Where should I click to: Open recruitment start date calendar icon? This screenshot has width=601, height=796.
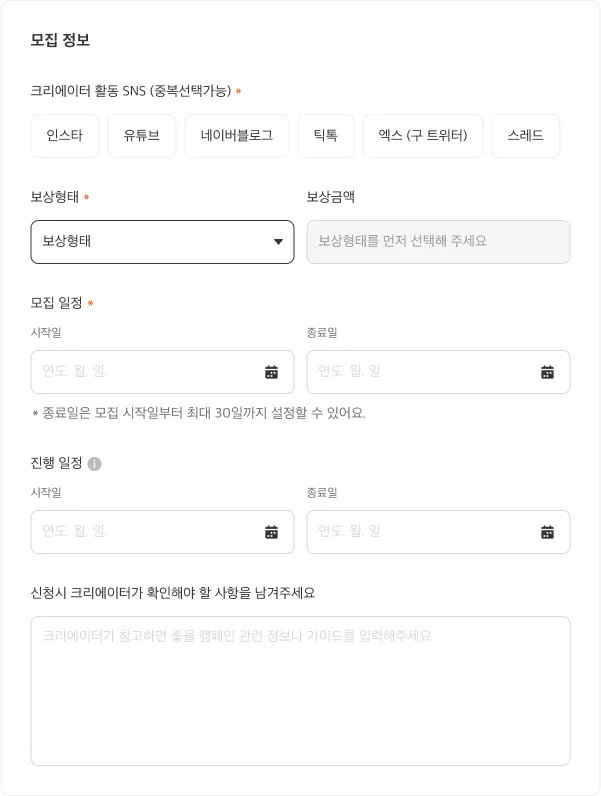point(271,372)
